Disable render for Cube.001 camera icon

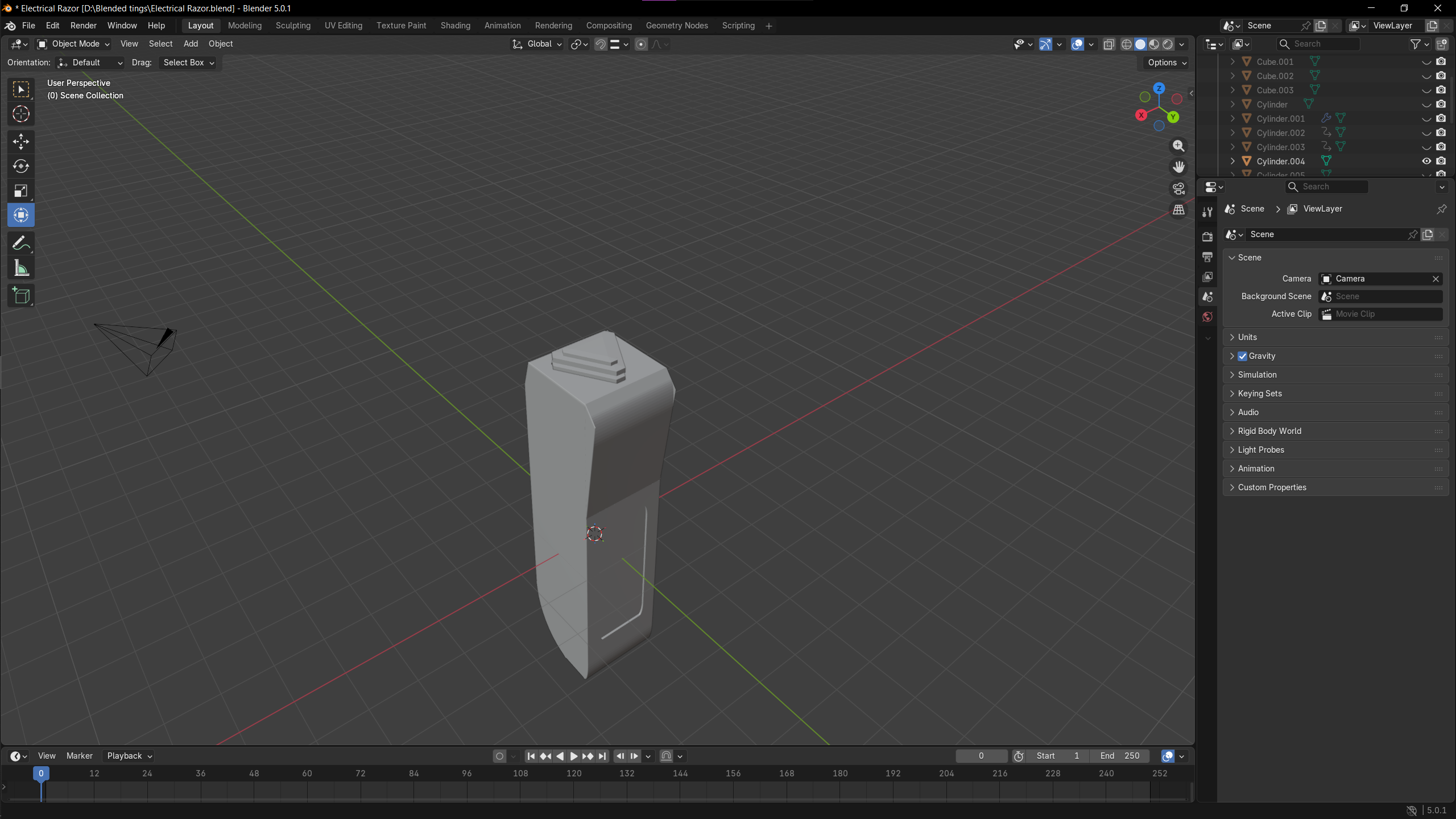click(1441, 61)
